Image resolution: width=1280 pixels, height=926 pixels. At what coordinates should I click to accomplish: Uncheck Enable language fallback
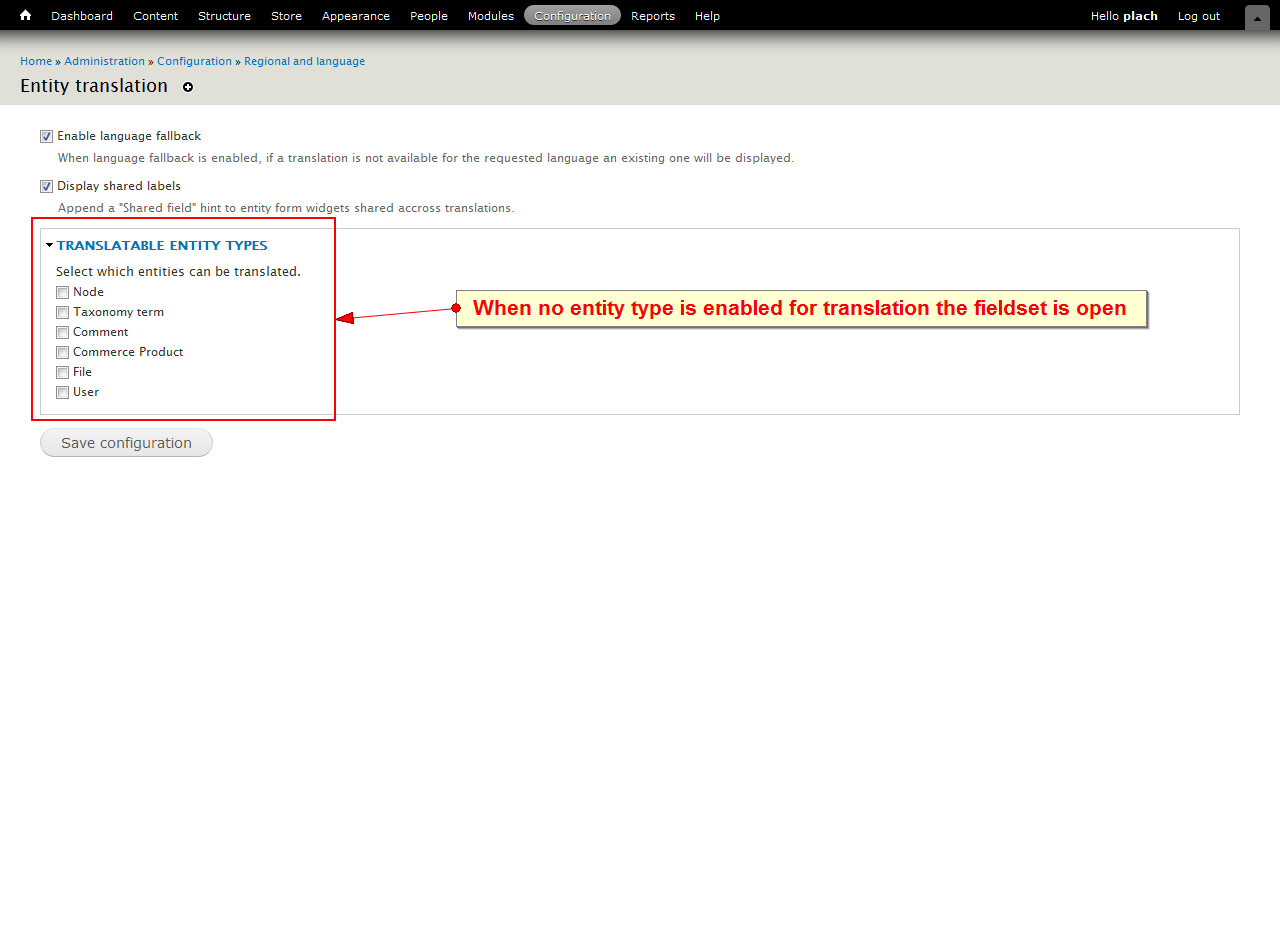tap(46, 136)
